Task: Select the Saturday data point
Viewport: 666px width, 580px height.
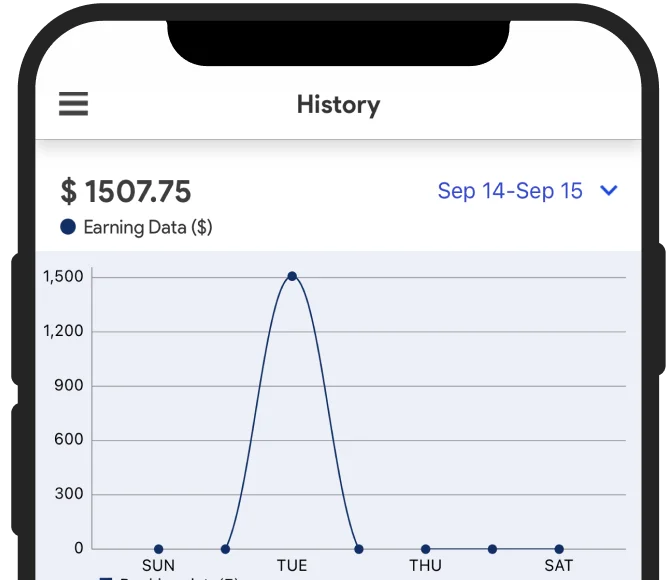Action: pos(559,549)
